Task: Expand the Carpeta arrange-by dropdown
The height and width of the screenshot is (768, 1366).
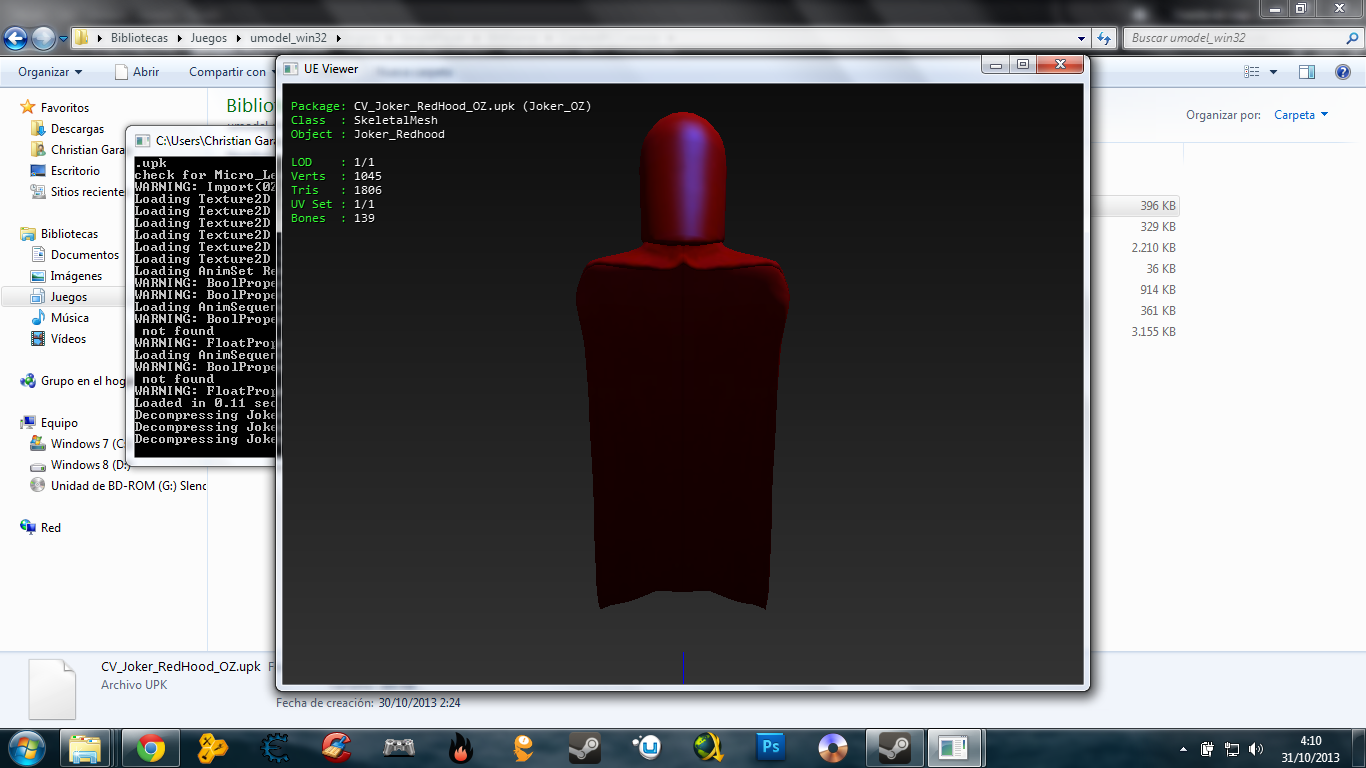Action: tap(1301, 115)
